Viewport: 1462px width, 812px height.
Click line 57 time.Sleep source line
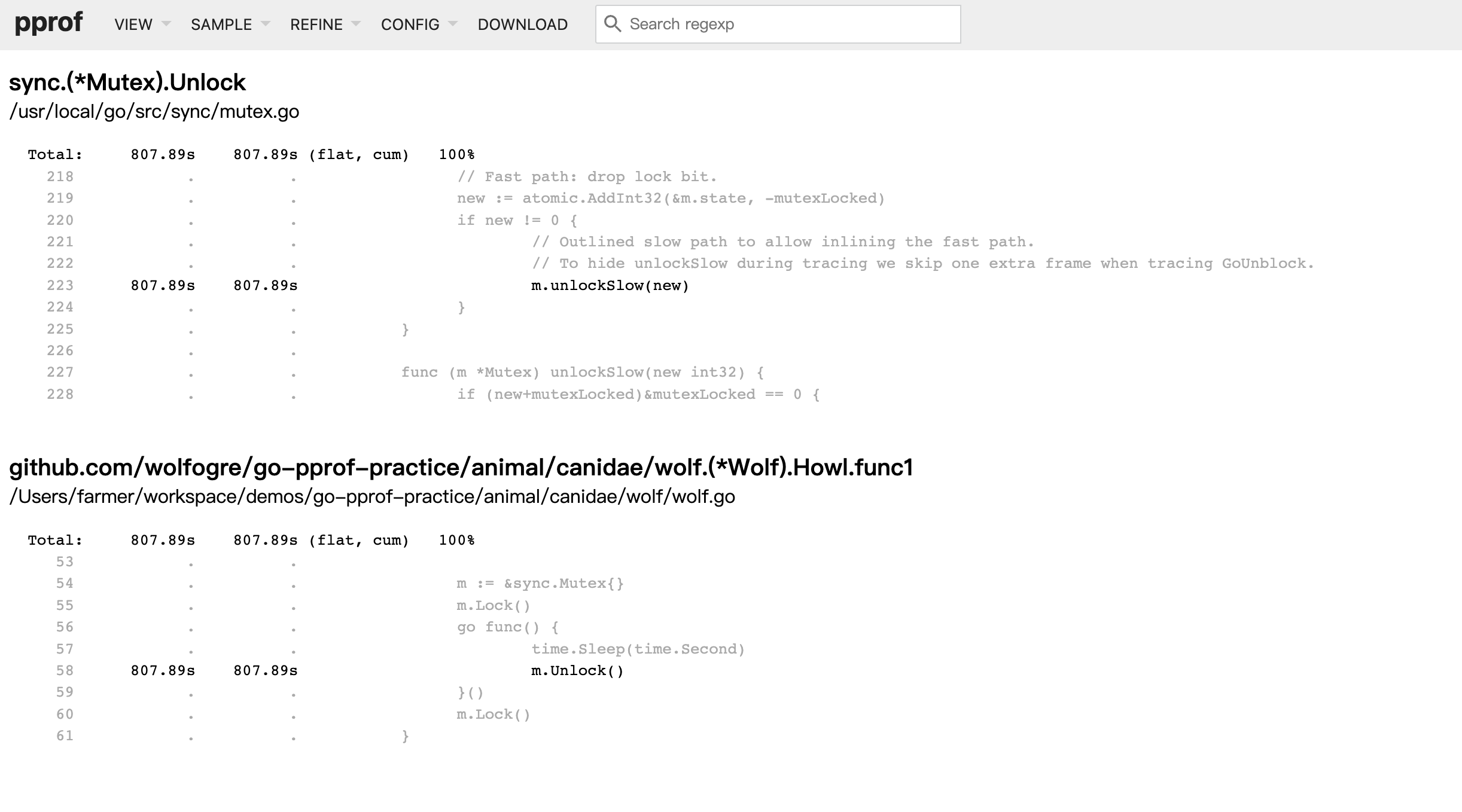coord(638,649)
